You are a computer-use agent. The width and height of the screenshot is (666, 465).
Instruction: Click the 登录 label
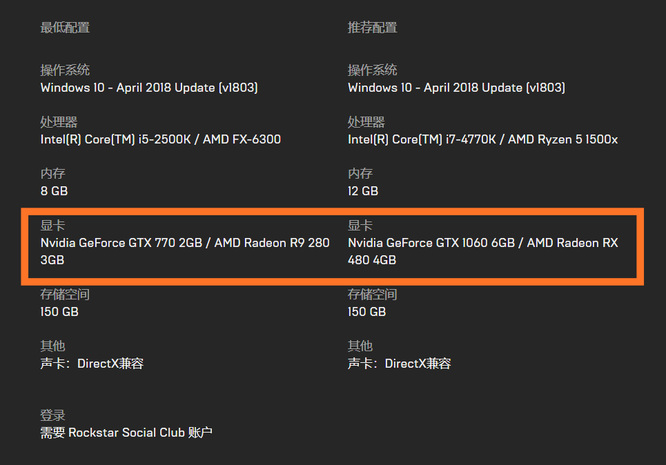(53, 415)
